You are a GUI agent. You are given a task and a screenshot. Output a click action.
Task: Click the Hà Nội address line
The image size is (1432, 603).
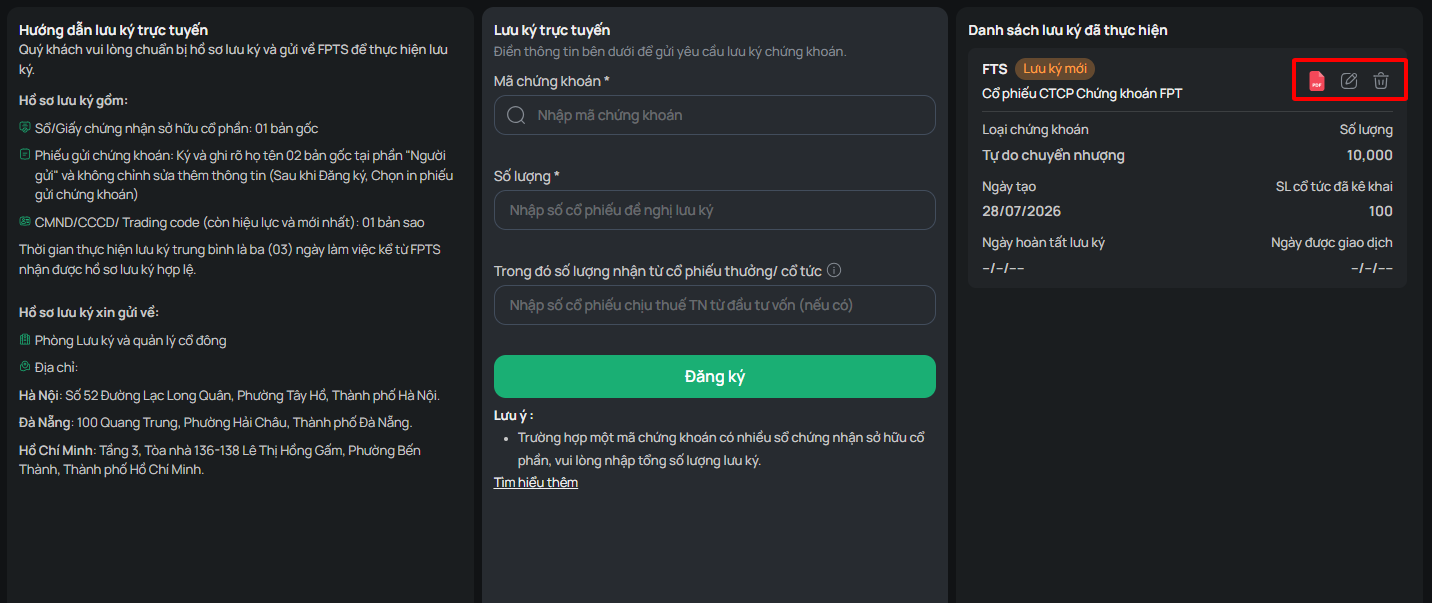(x=229, y=395)
